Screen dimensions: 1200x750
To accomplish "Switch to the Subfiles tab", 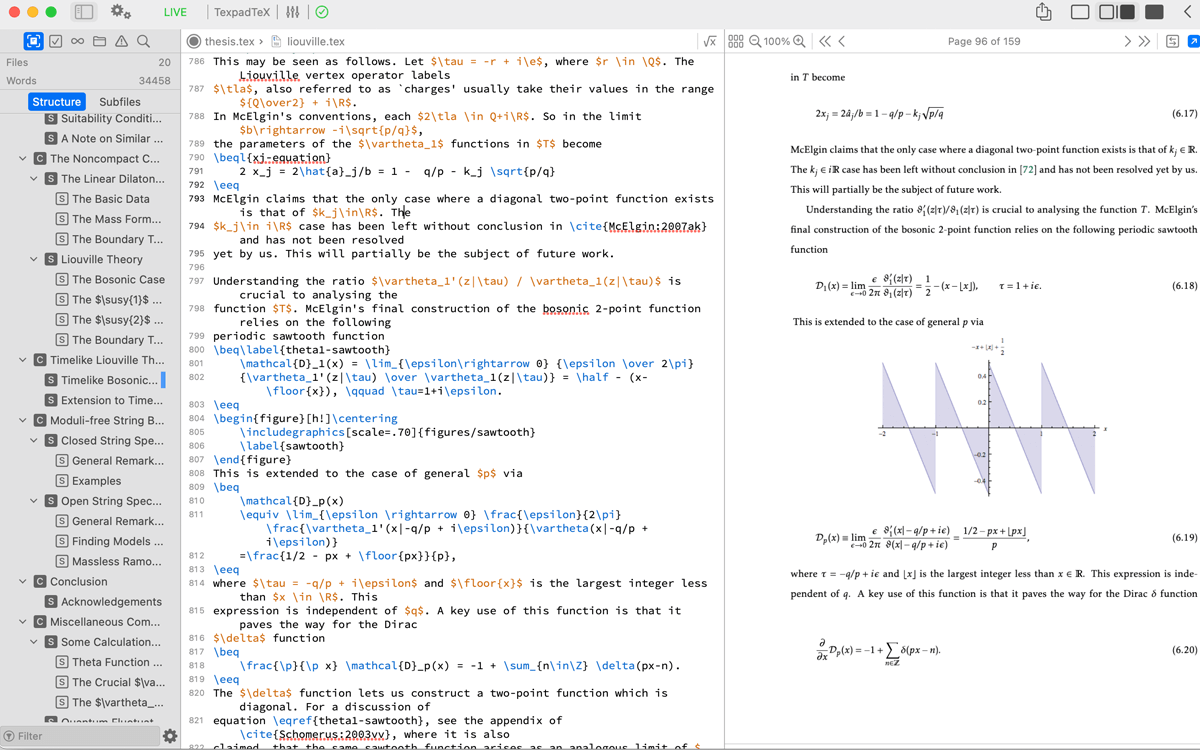I will coord(120,102).
